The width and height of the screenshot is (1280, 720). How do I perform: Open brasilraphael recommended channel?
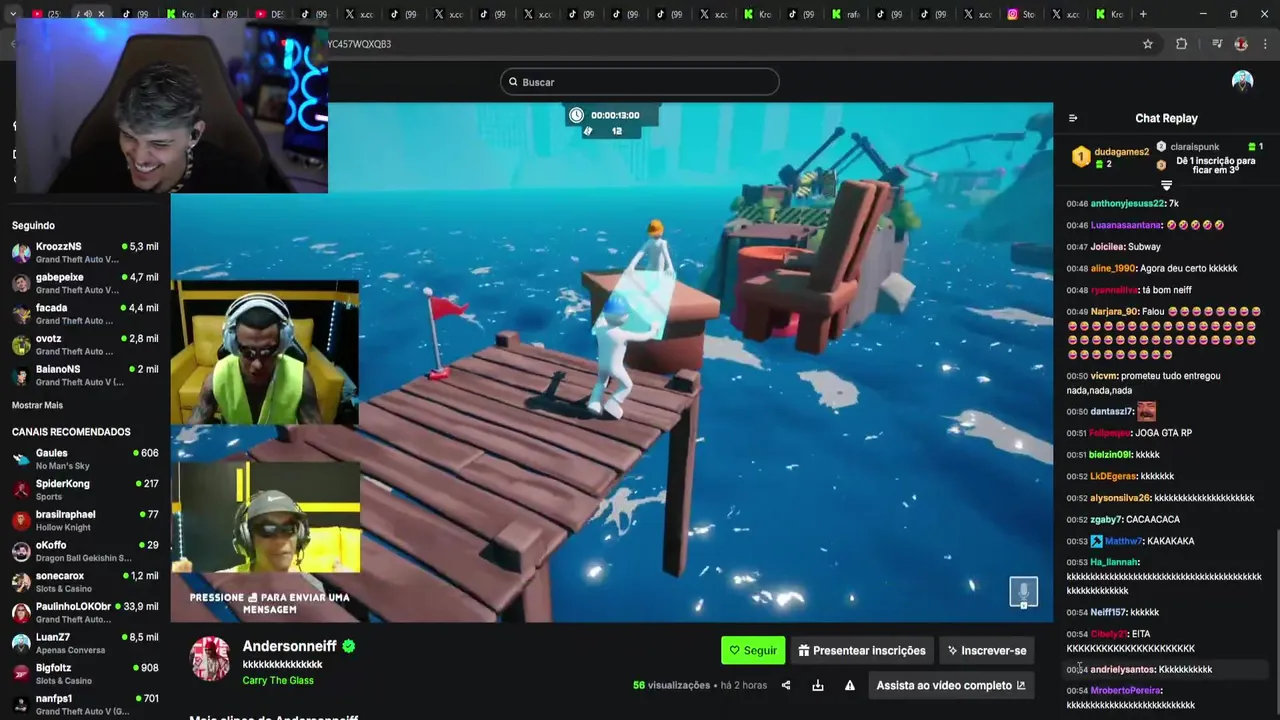click(85, 520)
